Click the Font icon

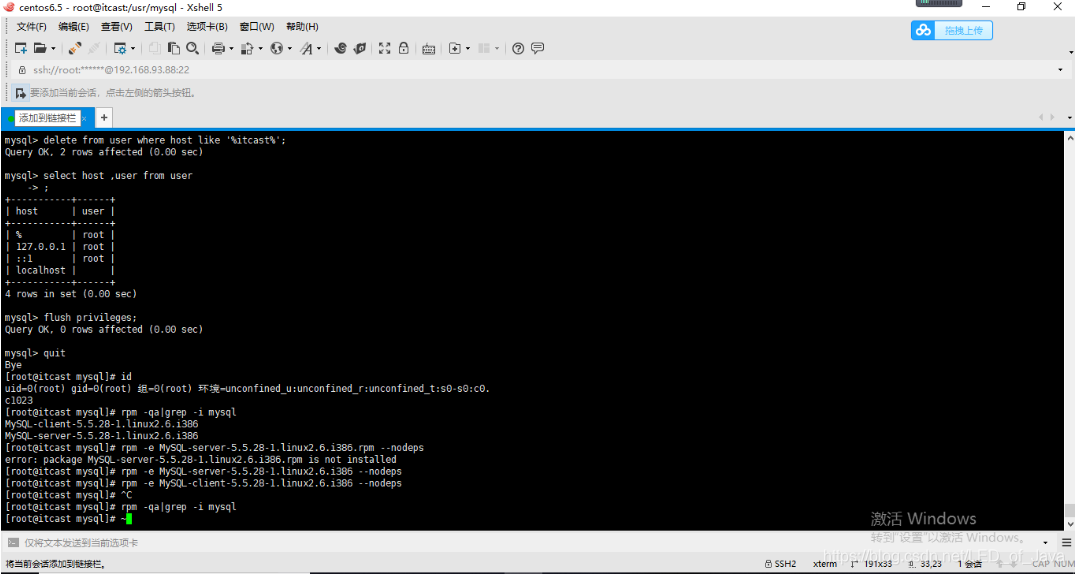[x=306, y=48]
